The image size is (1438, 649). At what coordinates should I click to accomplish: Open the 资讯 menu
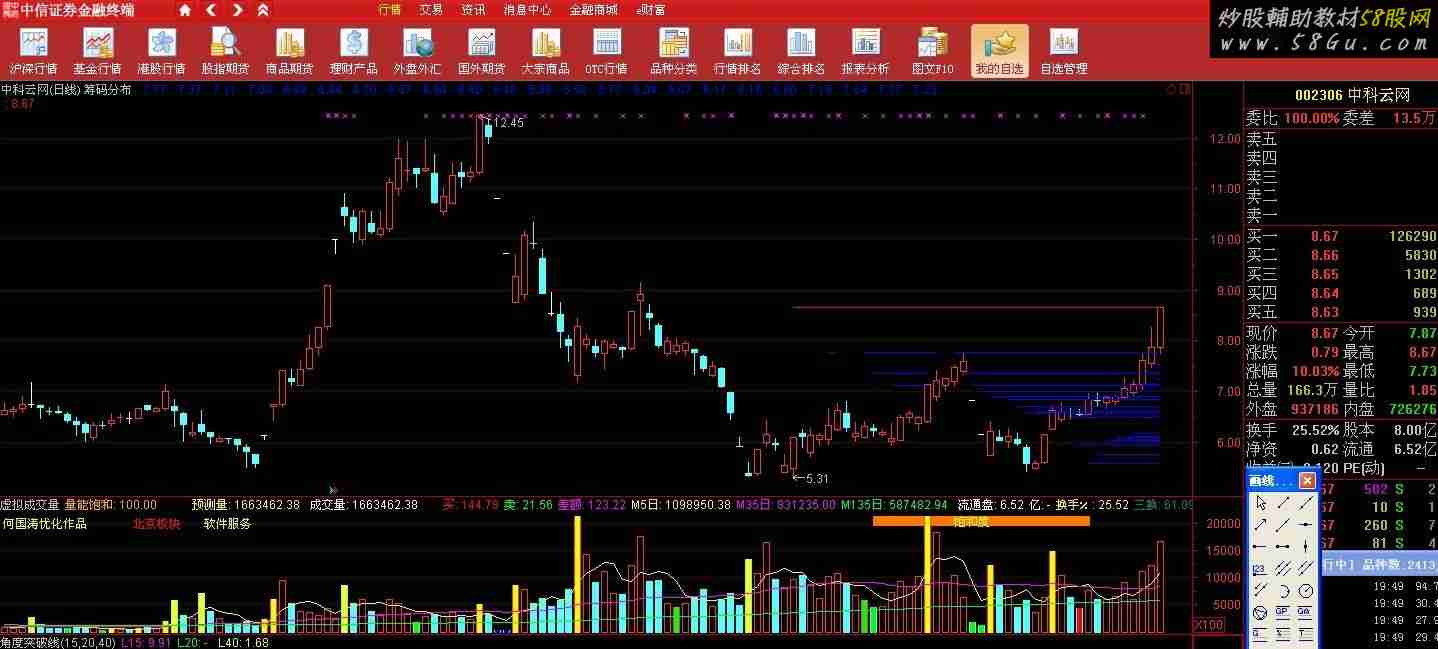pos(473,10)
